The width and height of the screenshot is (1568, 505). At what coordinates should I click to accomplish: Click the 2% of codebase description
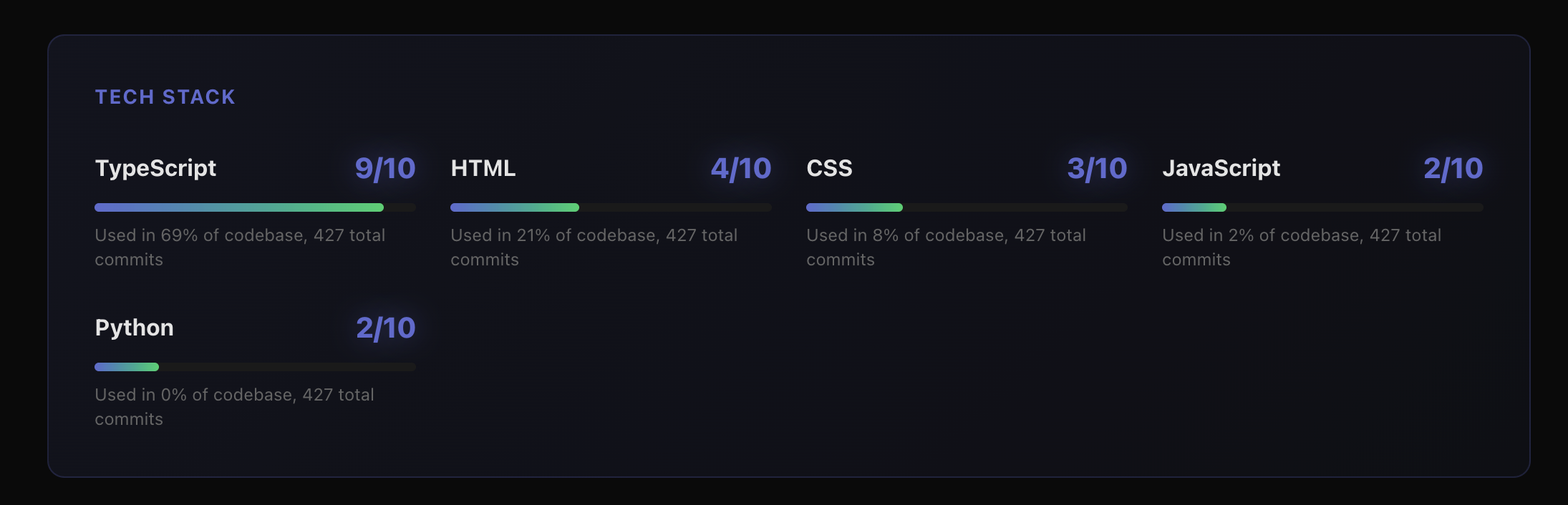pyautogui.click(x=1301, y=247)
